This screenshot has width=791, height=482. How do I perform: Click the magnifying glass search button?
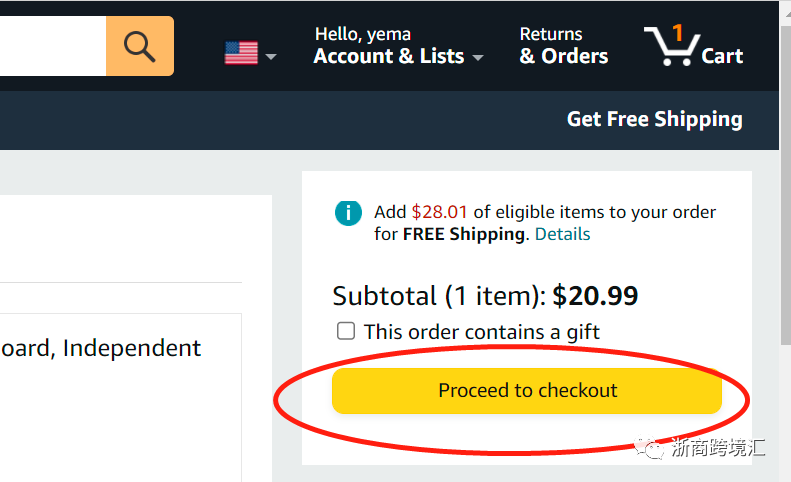click(x=139, y=46)
